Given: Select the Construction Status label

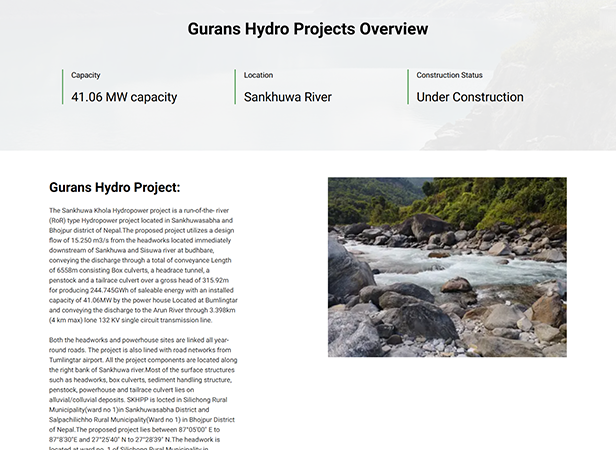Looking at the screenshot, I should (449, 75).
